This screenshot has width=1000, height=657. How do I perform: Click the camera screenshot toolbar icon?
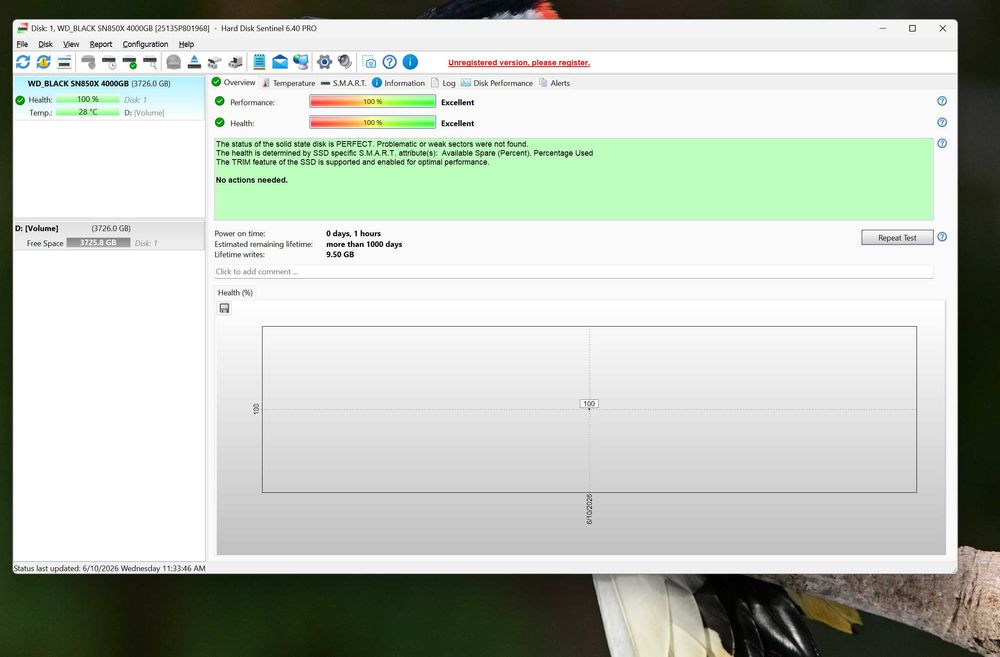(x=369, y=62)
